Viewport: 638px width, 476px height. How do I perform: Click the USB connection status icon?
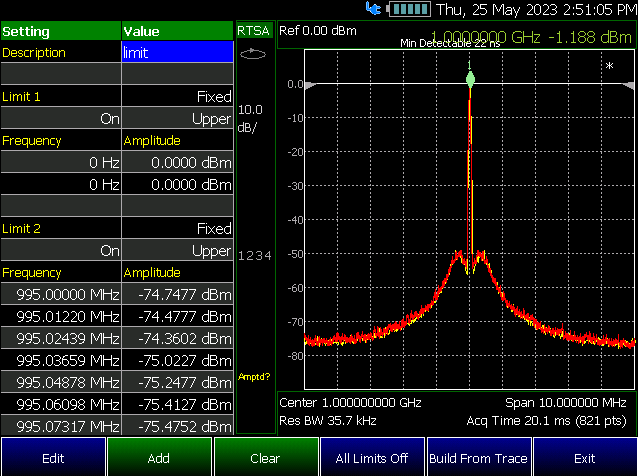pos(373,8)
